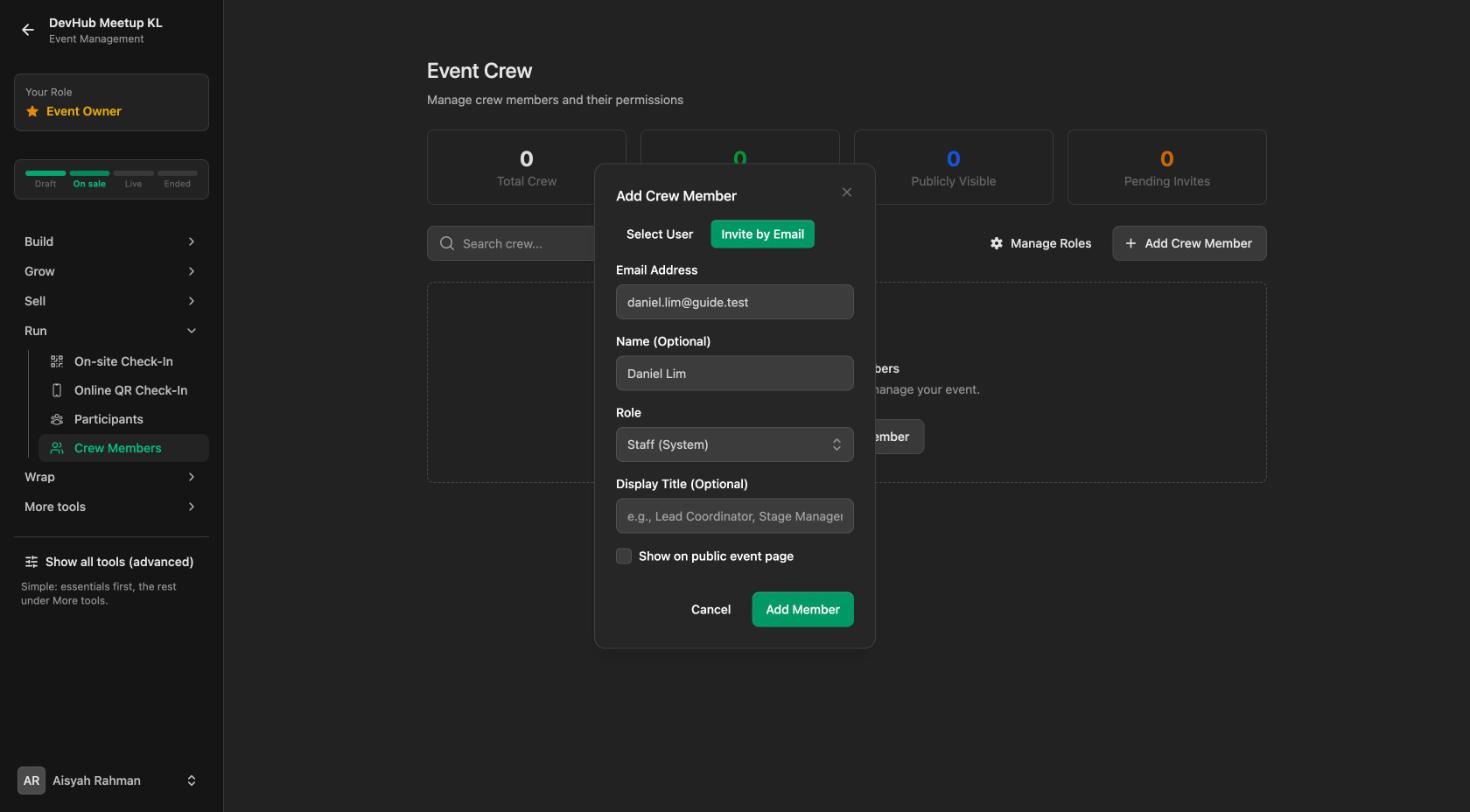Click the Online QR Check-In phone icon

[x=57, y=390]
